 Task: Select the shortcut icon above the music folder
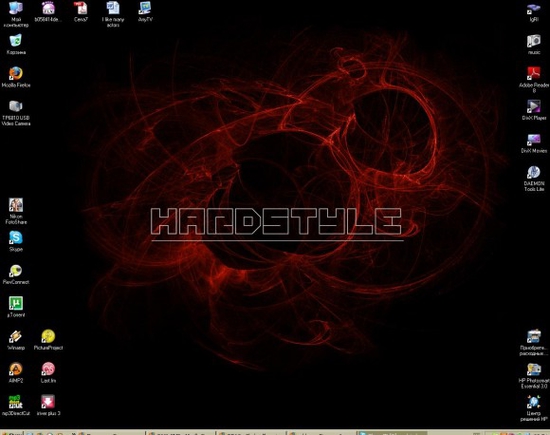click(534, 12)
